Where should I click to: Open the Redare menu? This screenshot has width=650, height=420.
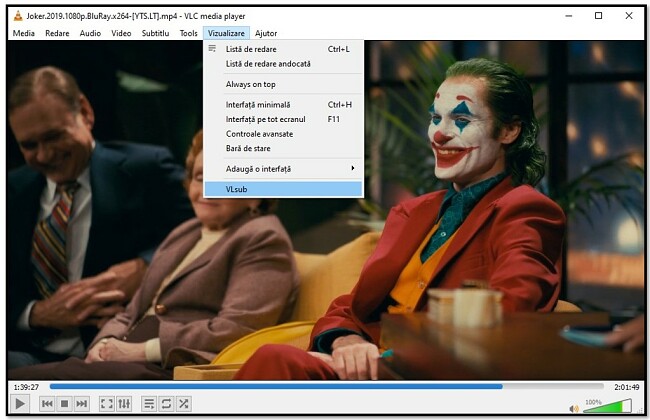tap(57, 33)
